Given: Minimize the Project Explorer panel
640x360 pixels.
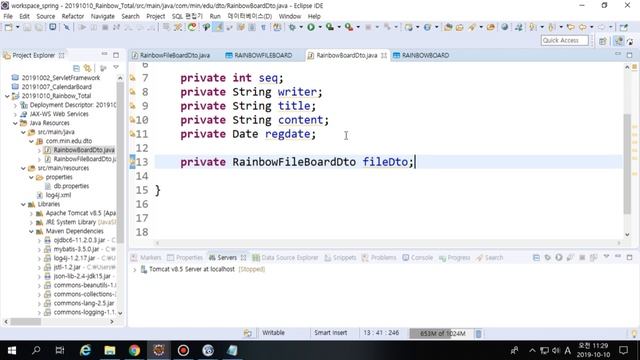Looking at the screenshot, I should click(x=104, y=54).
